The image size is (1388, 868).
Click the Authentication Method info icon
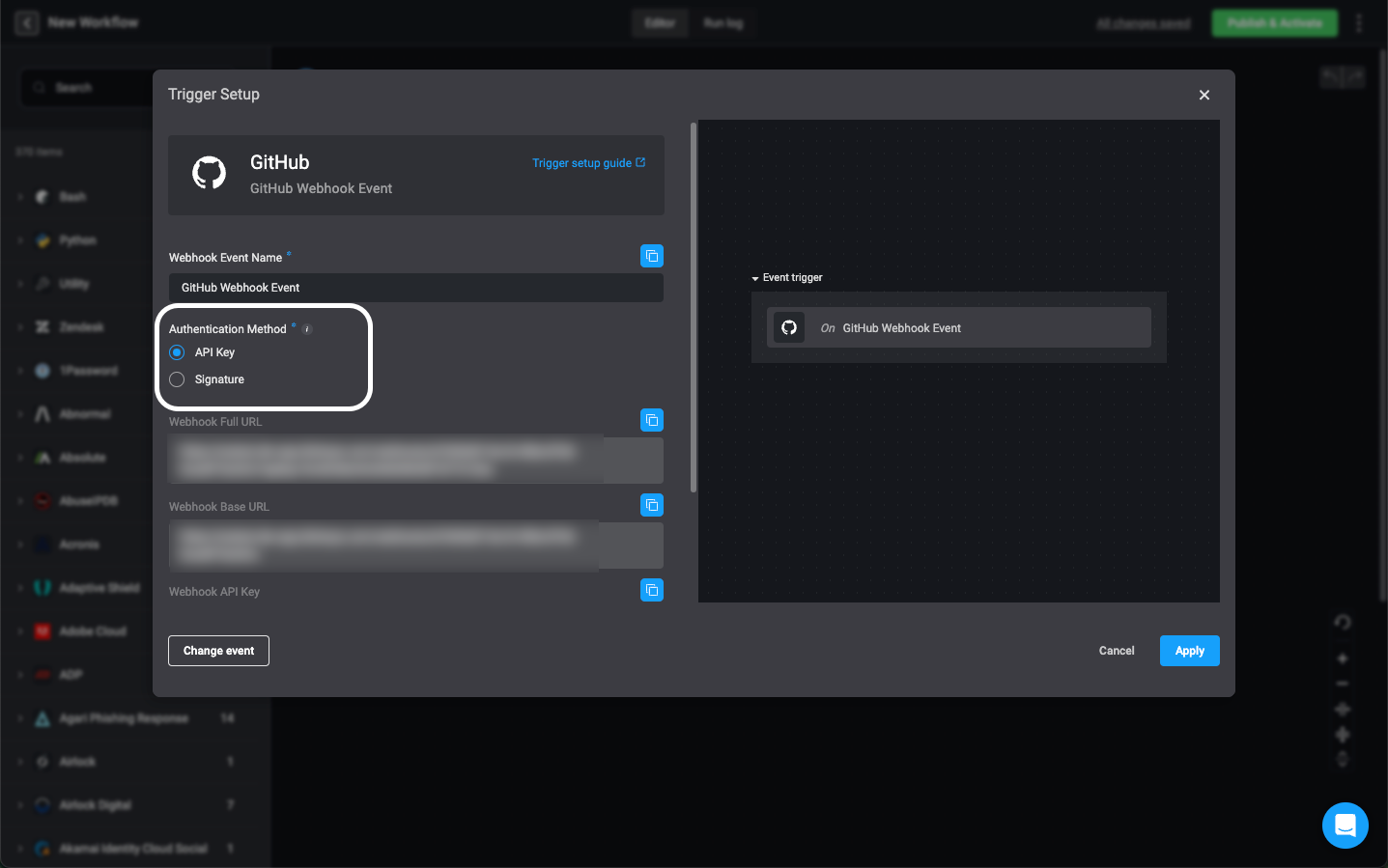307,329
